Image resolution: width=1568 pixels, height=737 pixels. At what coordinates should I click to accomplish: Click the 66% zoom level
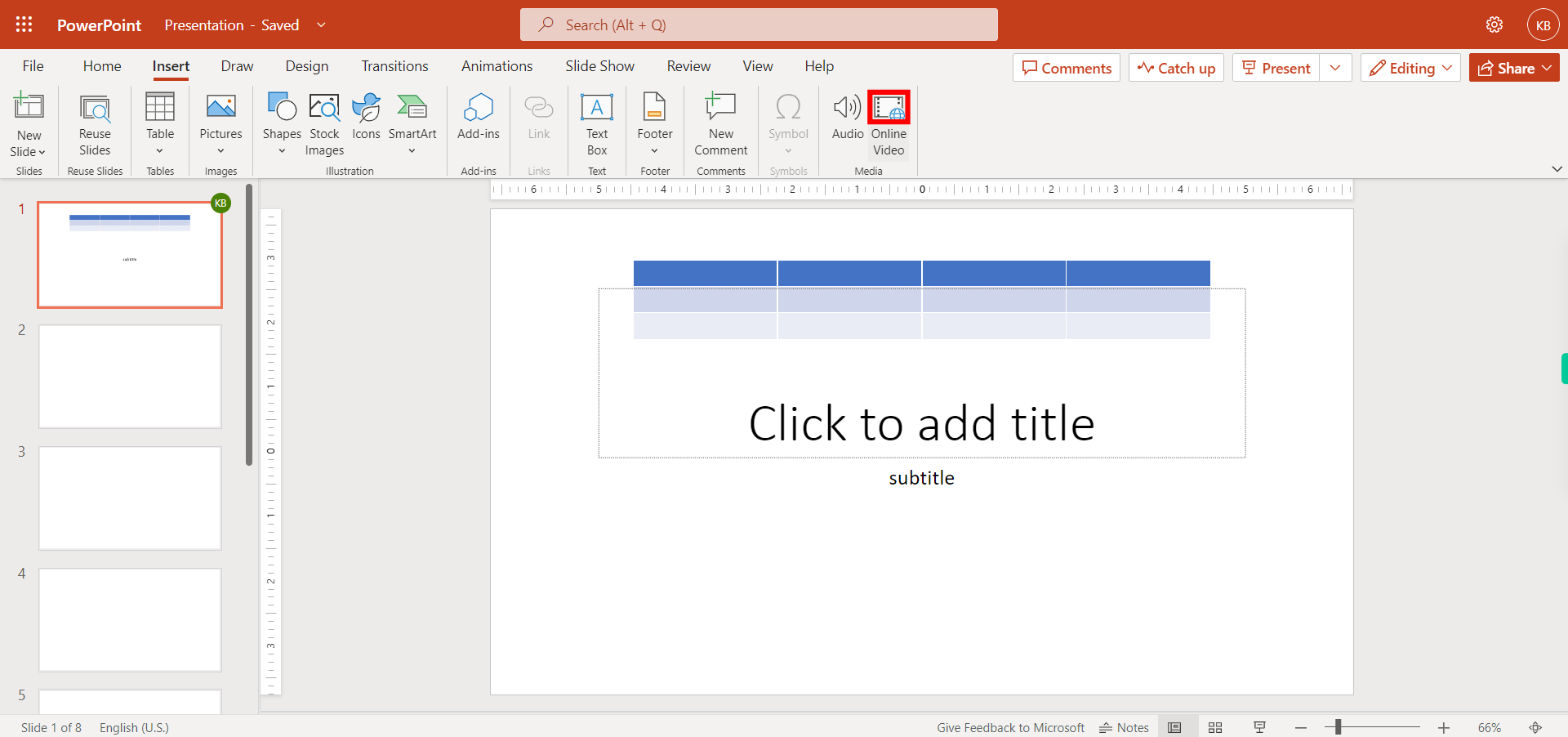1489,727
